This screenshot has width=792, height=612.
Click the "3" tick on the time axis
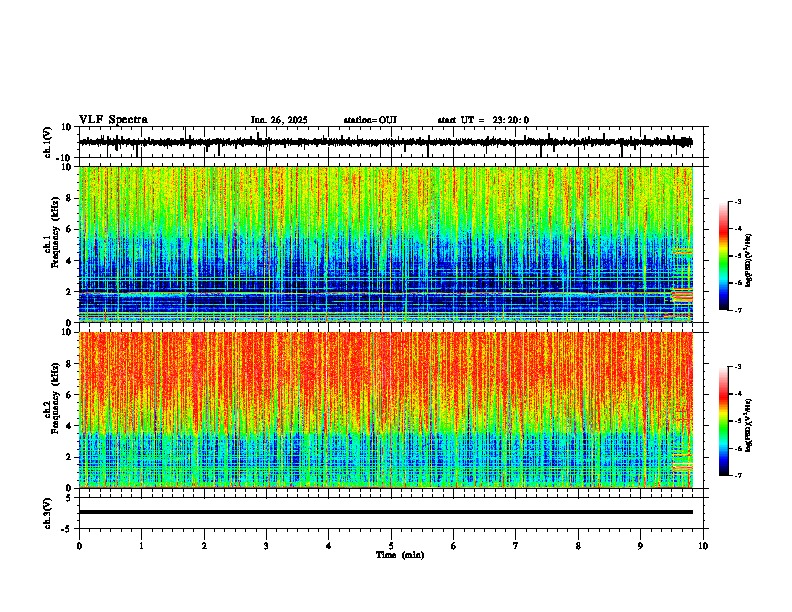[x=266, y=546]
